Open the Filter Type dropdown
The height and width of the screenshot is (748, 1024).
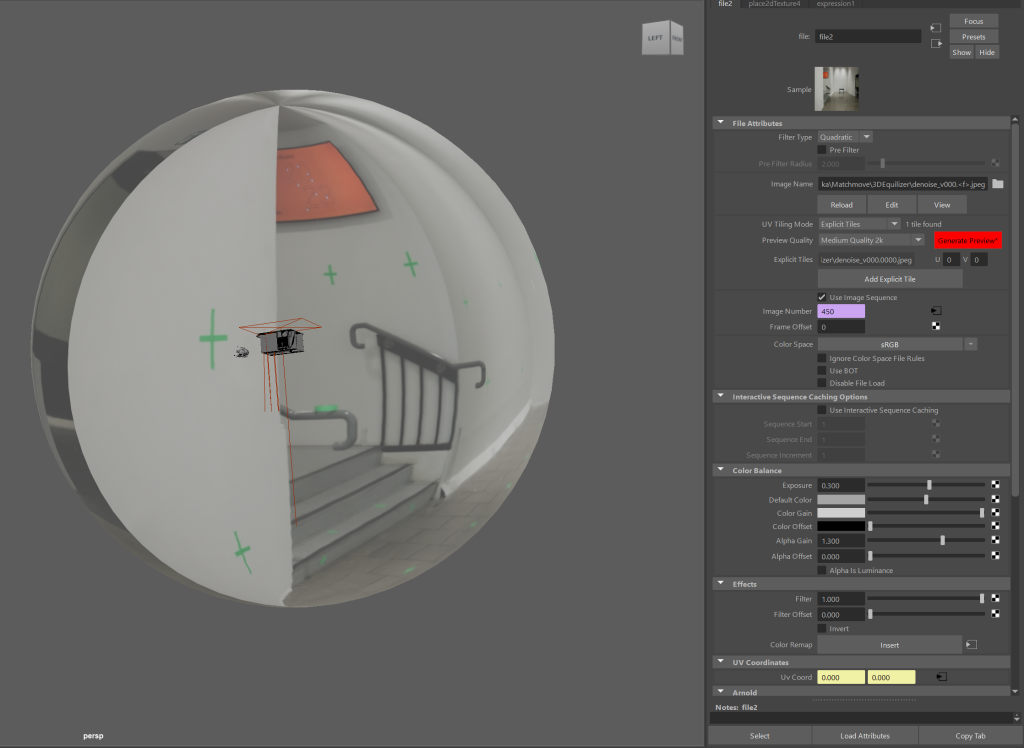pyautogui.click(x=845, y=137)
